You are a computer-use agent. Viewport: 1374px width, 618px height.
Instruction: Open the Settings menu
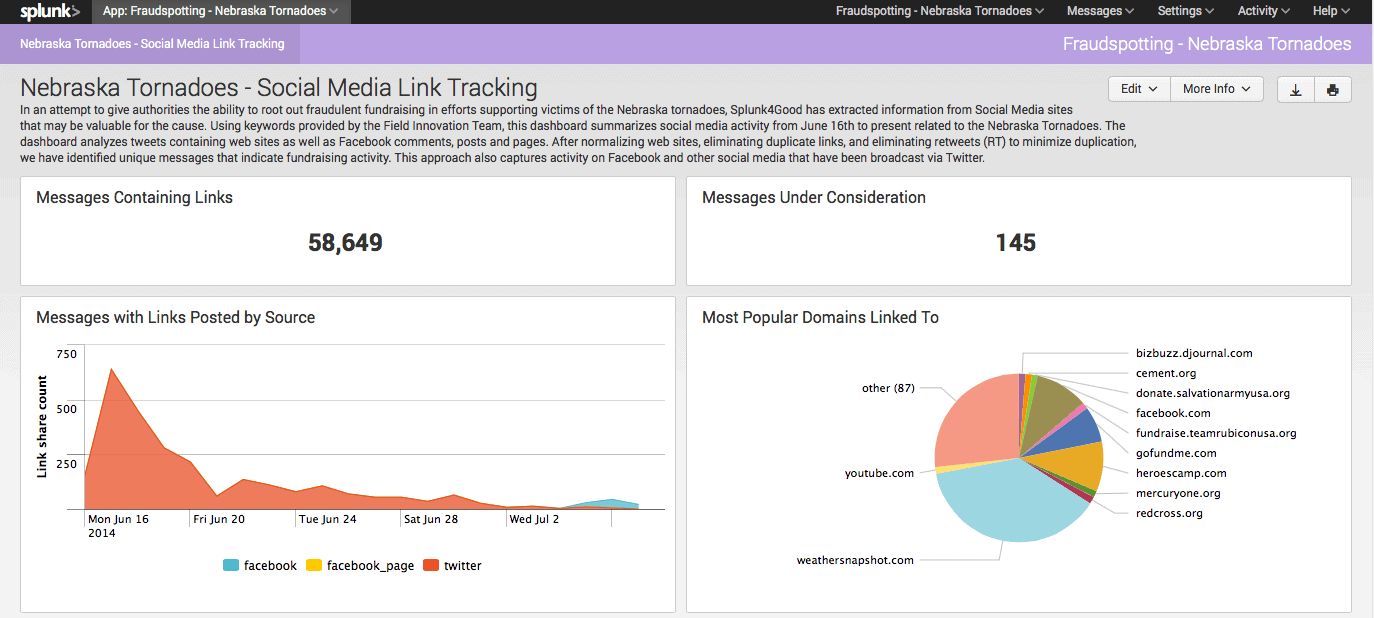1185,12
